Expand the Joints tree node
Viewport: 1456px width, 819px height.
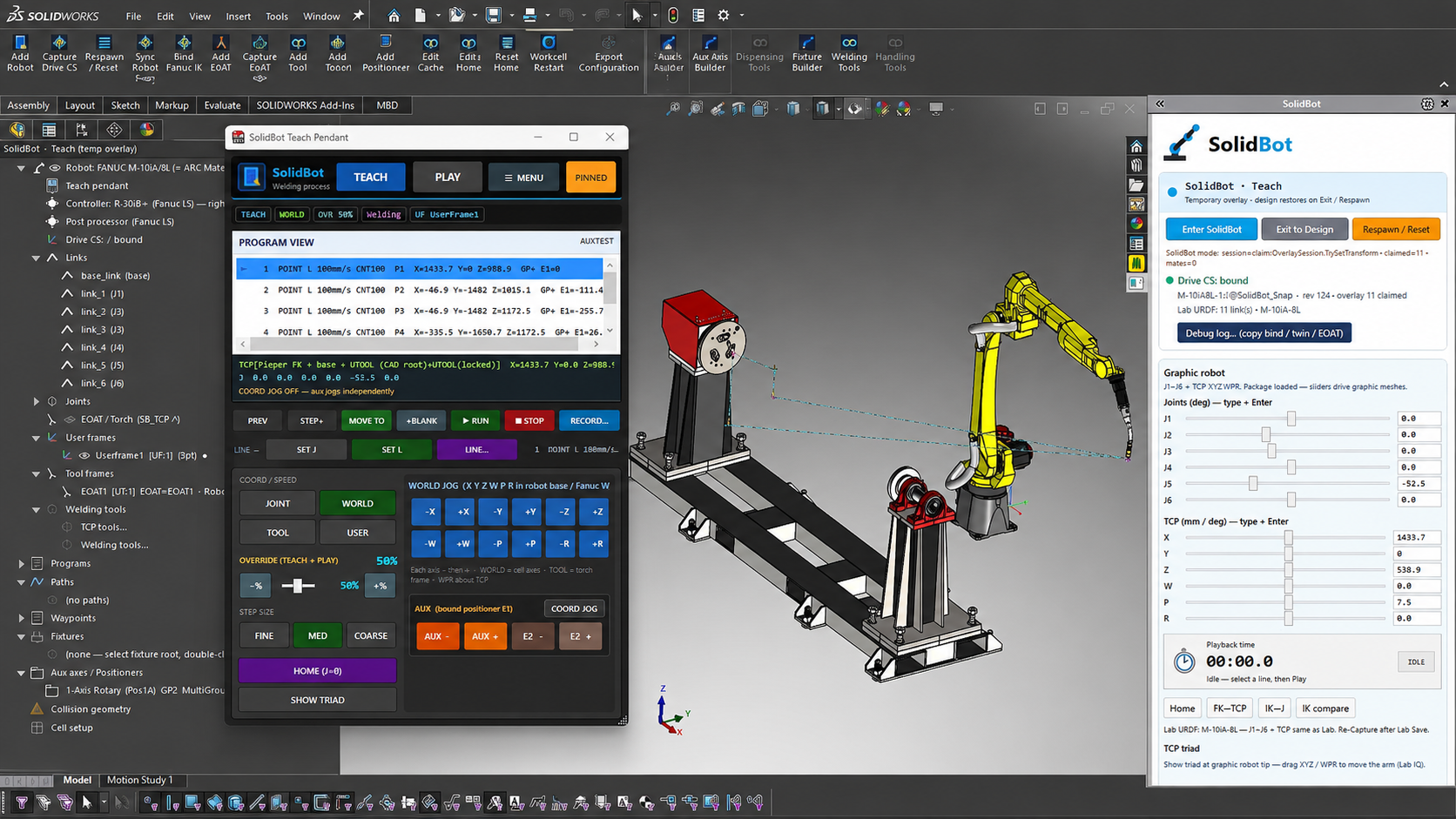(36, 401)
